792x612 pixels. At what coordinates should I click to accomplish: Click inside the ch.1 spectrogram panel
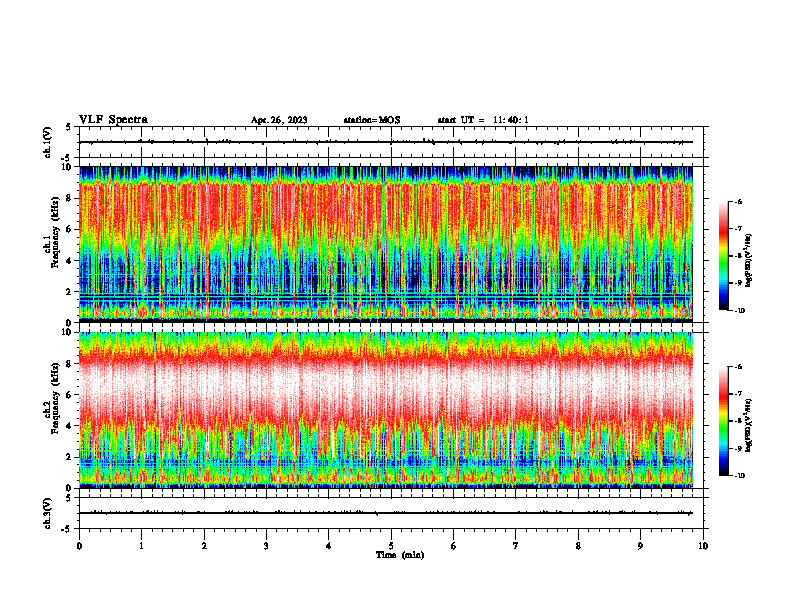coord(386,244)
